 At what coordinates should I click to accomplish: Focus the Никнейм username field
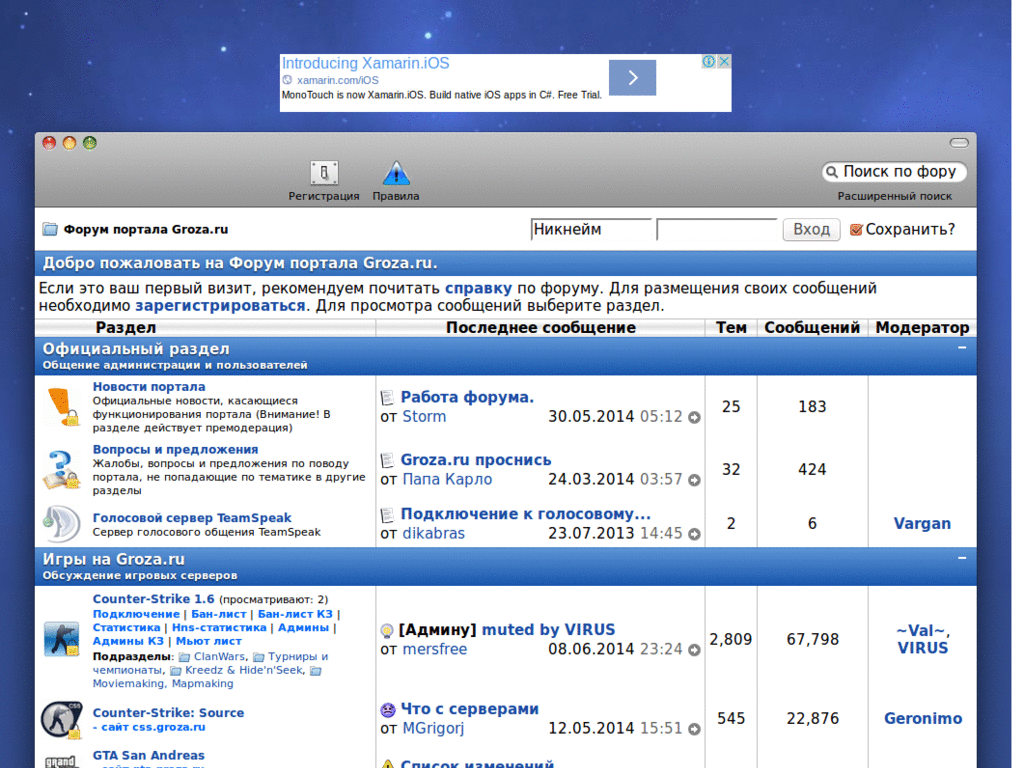591,229
